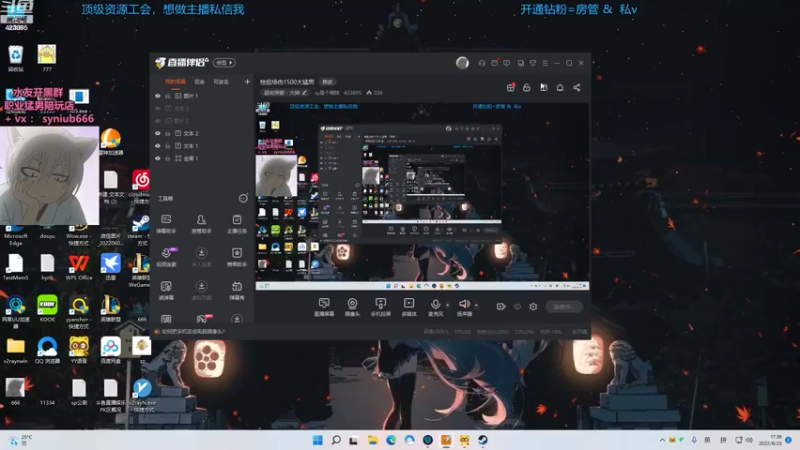Screen dimensions: 800x450
Task: Add a 多媒体 multimedia source
Action: click(x=409, y=307)
